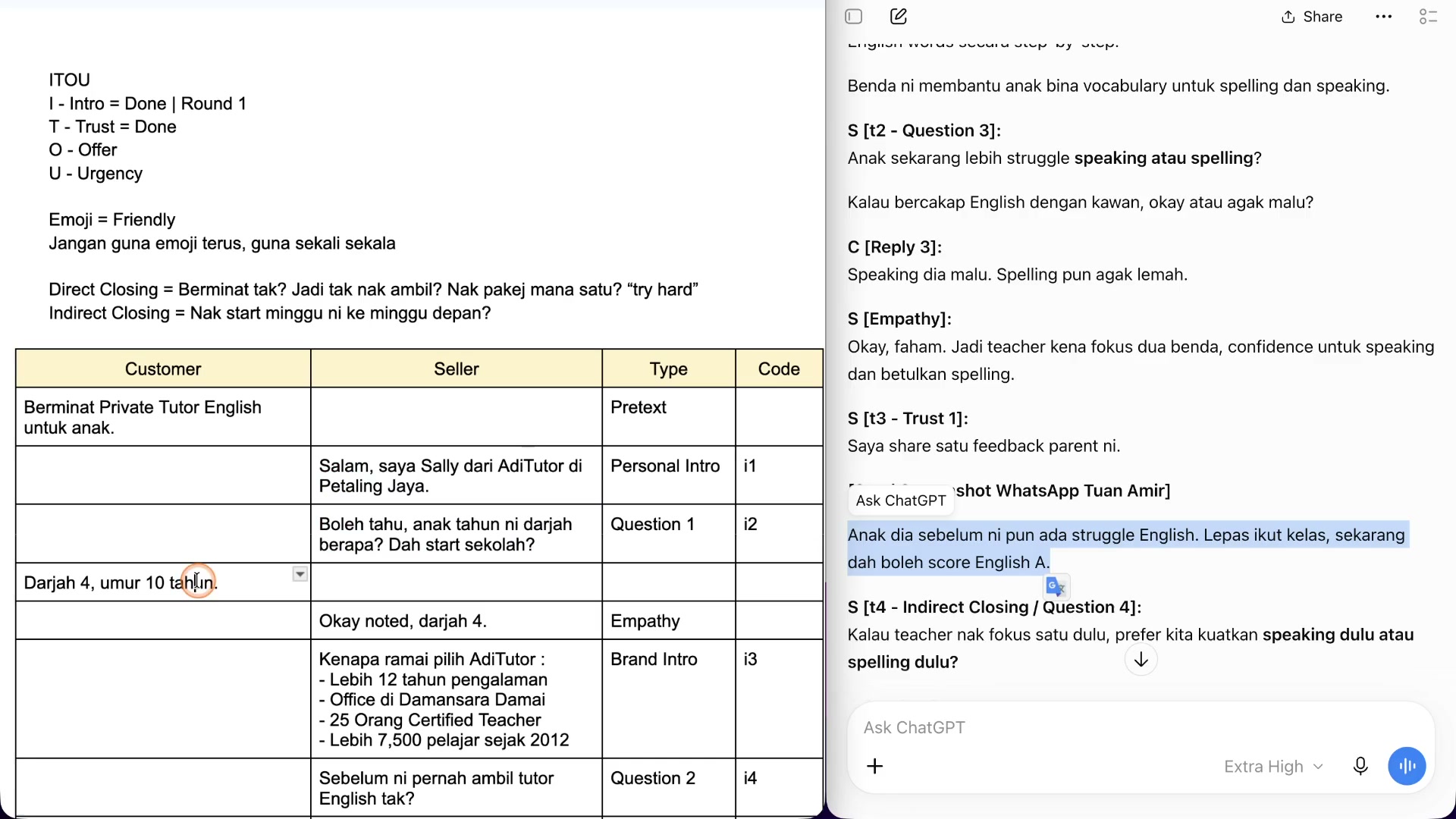Click the 'Salam, saya Sally dari AdiTutor' cell
This screenshot has height=819, width=1456.
pos(457,475)
